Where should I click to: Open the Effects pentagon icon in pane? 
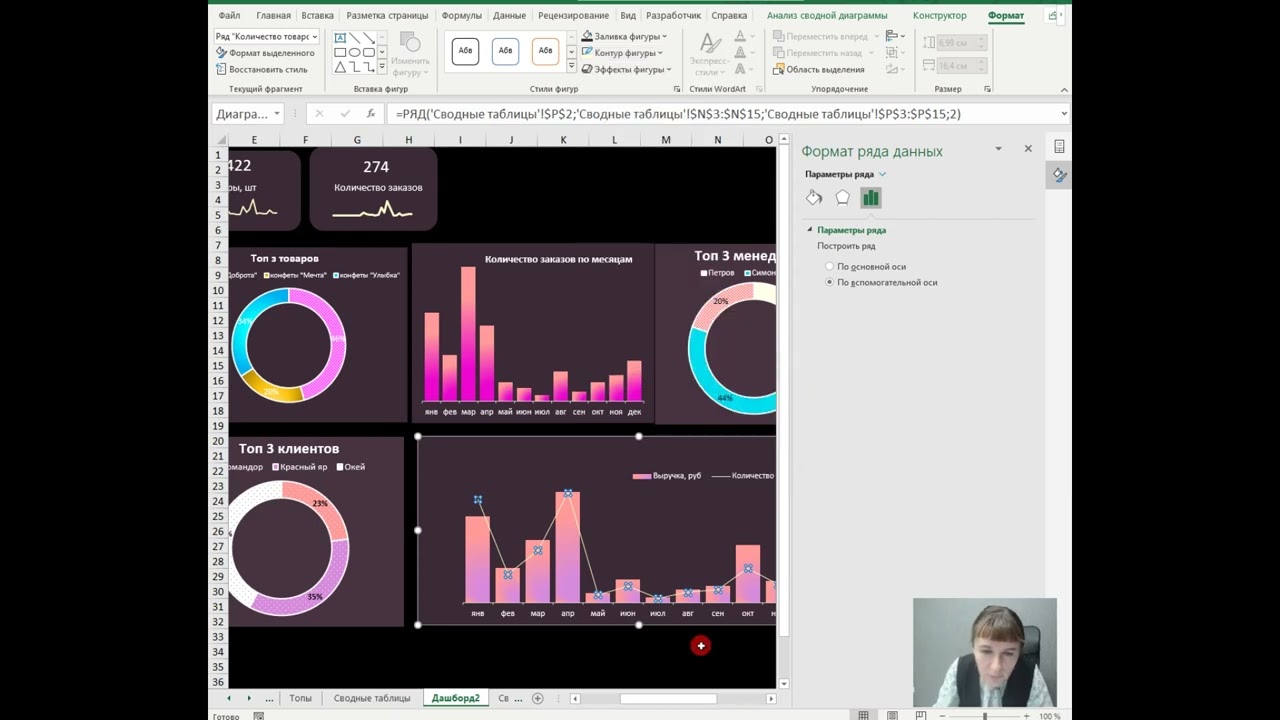(842, 198)
